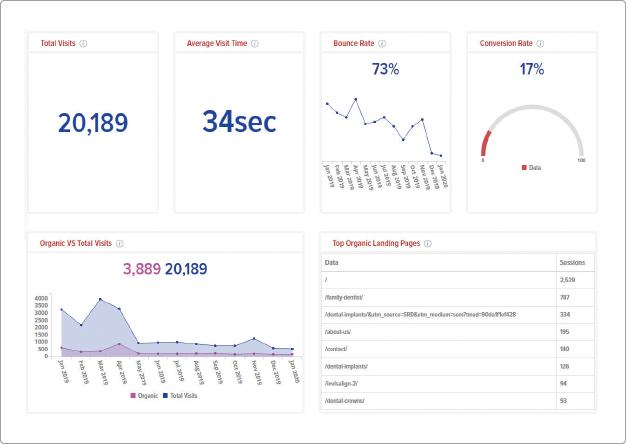Click the sessions value 126

(x=565, y=367)
